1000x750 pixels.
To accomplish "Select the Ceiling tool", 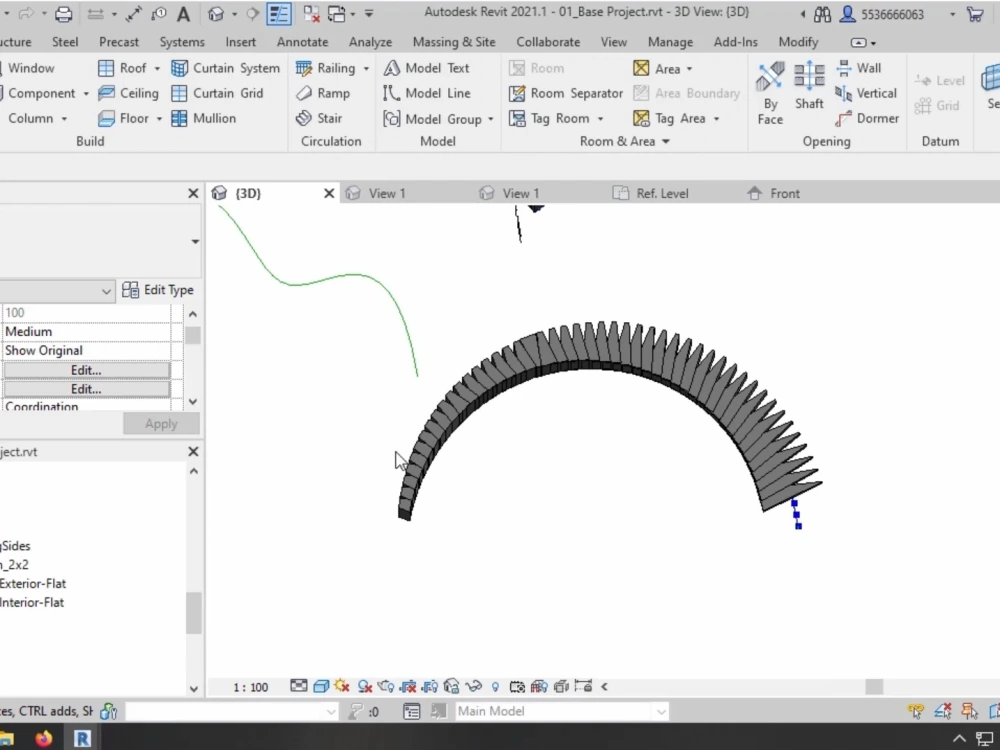I will click(x=128, y=93).
